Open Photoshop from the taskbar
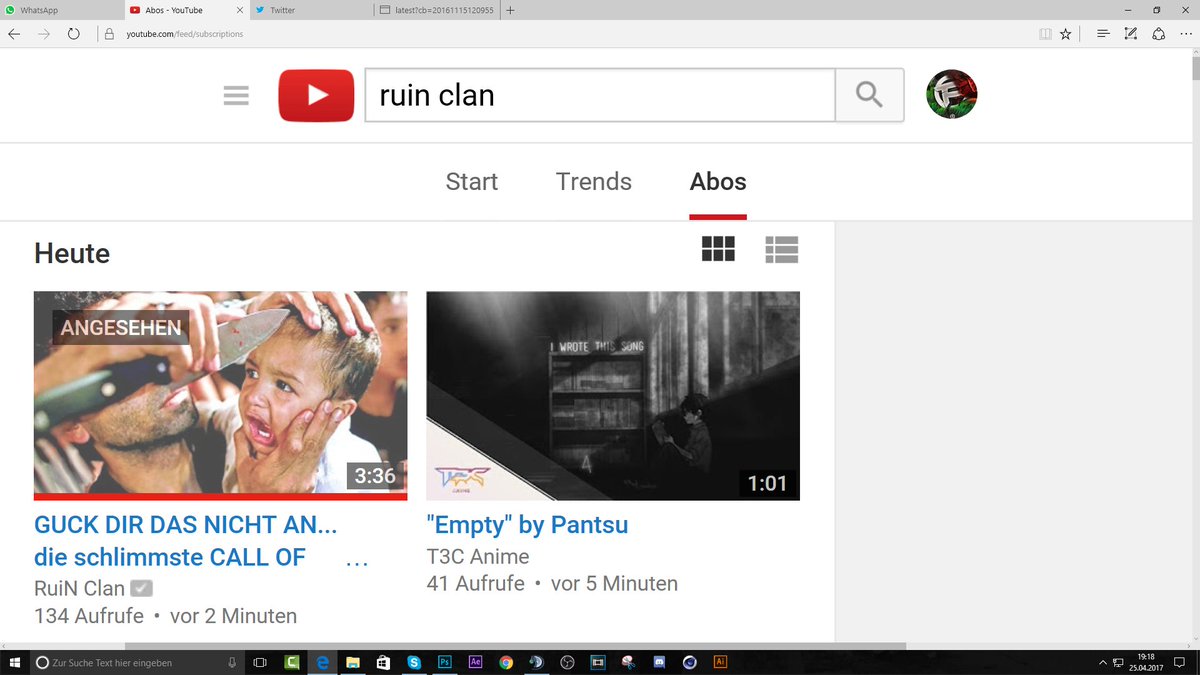Viewport: 1200px width, 675px height. click(444, 662)
